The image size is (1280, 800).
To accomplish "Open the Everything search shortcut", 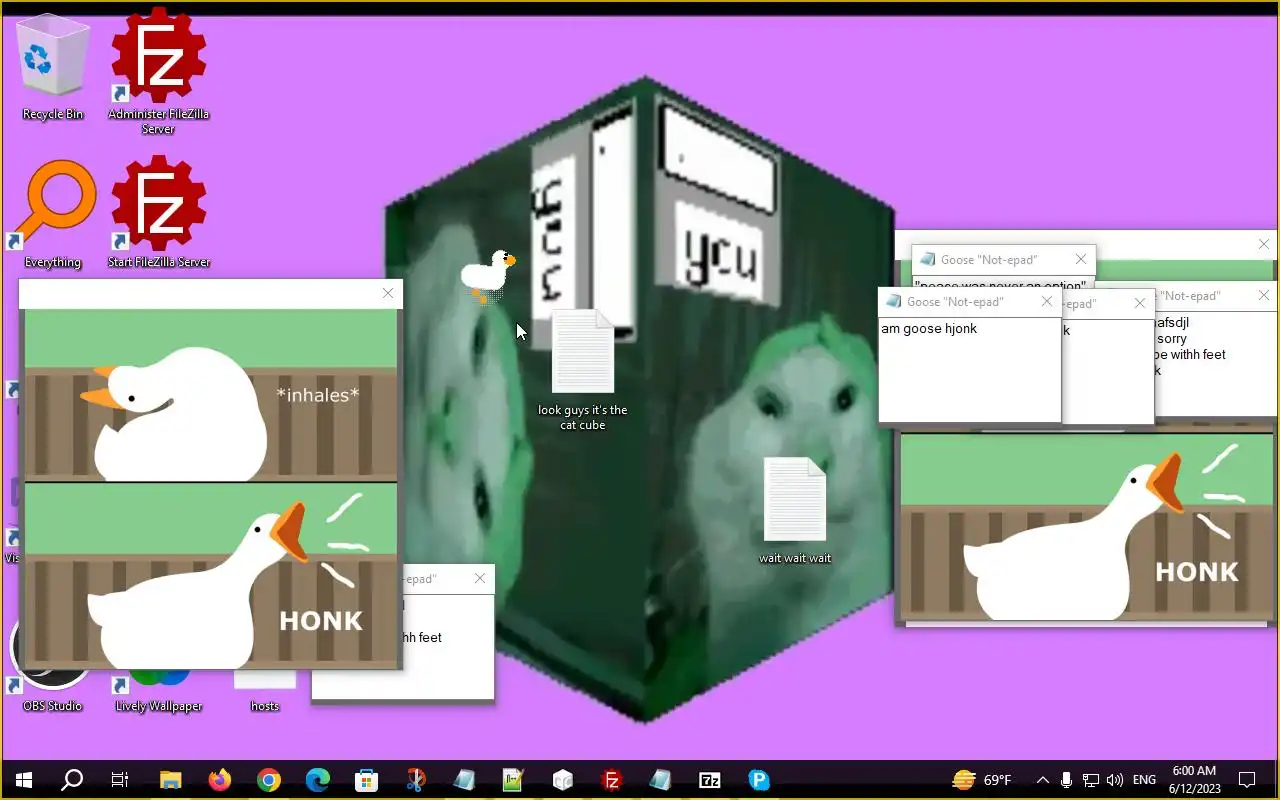I will pyautogui.click(x=53, y=215).
